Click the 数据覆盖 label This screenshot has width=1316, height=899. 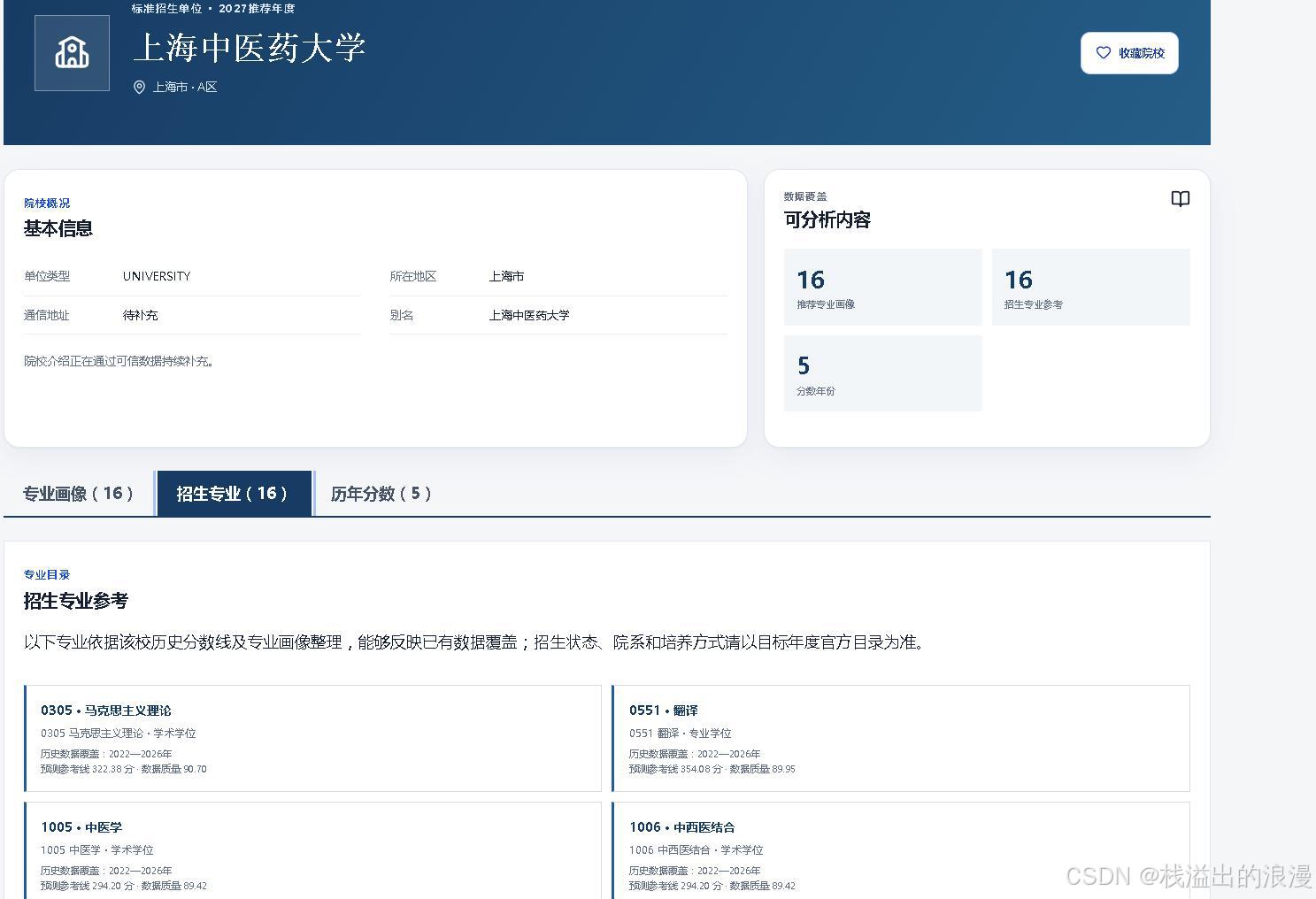click(805, 196)
